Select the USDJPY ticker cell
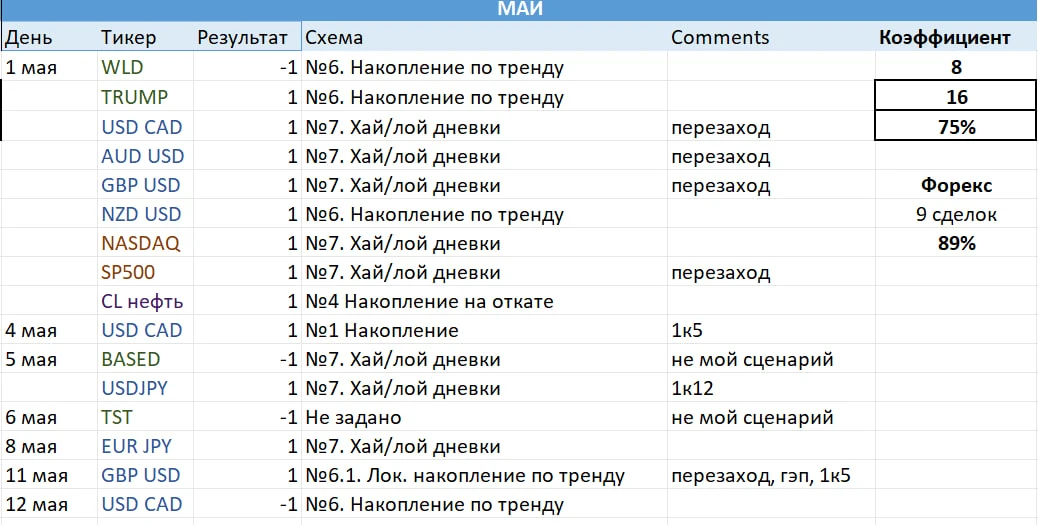This screenshot has width=1038, height=525. click(145, 388)
